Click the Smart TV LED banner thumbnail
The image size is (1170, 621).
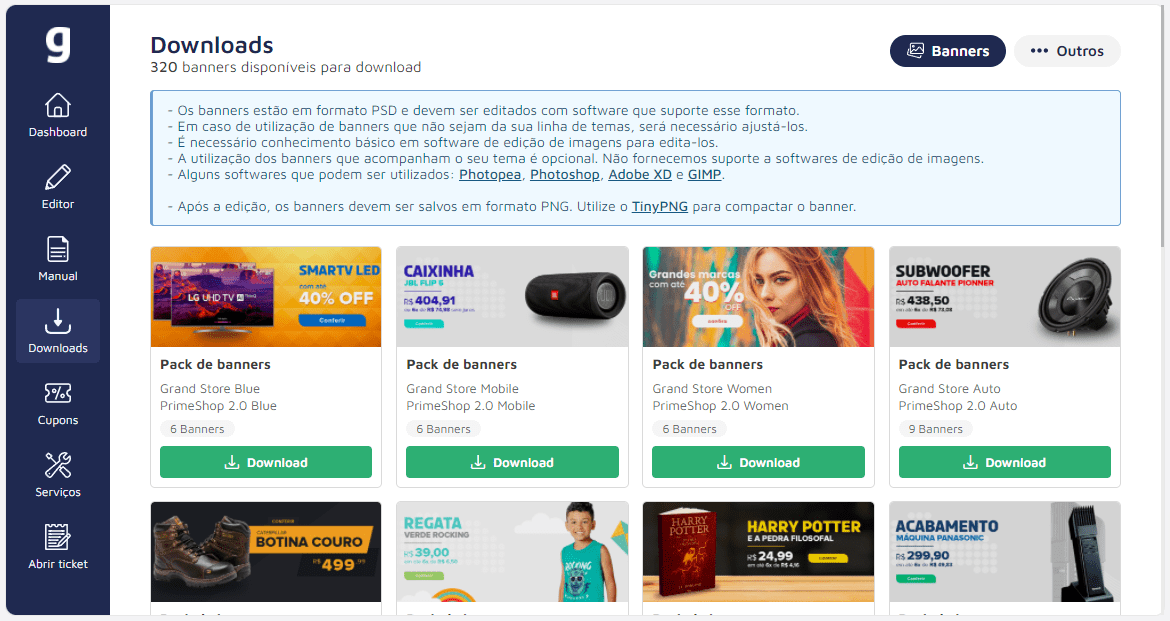tap(266, 297)
